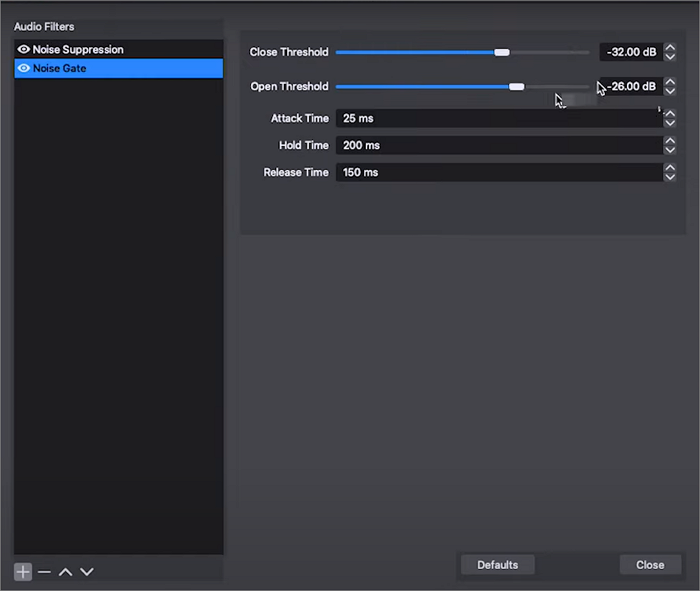The width and height of the screenshot is (700, 591).
Task: Click the add filter plus icon
Action: pos(23,571)
